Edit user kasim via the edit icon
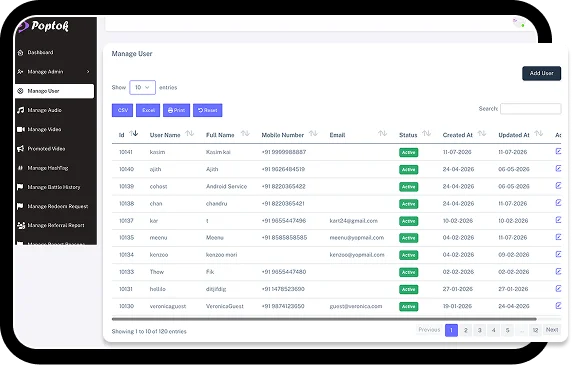 pos(558,151)
